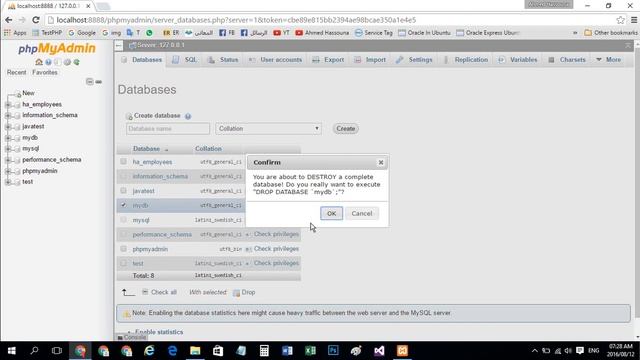640x360 pixels.
Task: Open Microsoft Edge from the taskbar
Action: pyautogui.click(x=172, y=351)
